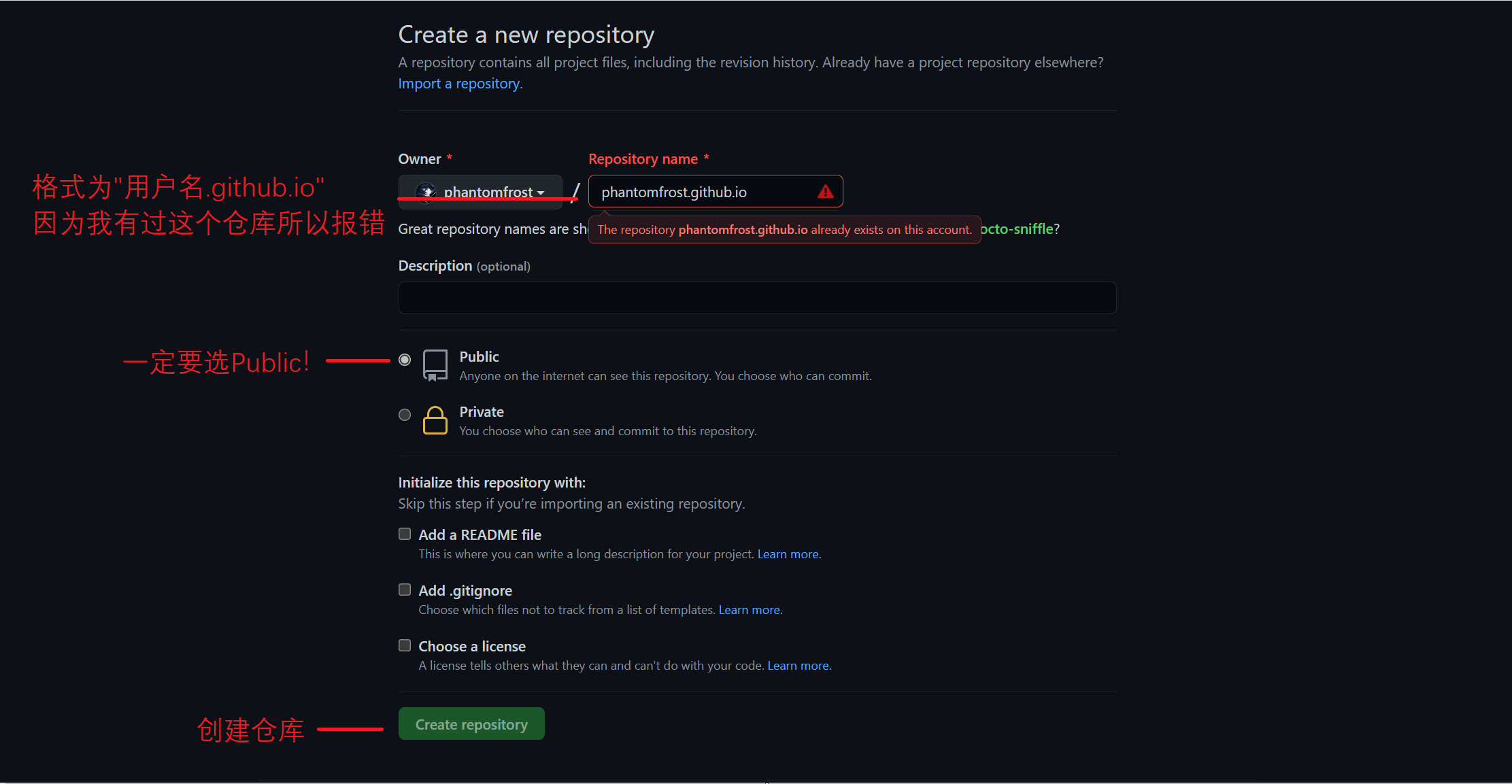Click the 'Create a new repository' heading
Screen dimensions: 1512x784
(x=526, y=35)
